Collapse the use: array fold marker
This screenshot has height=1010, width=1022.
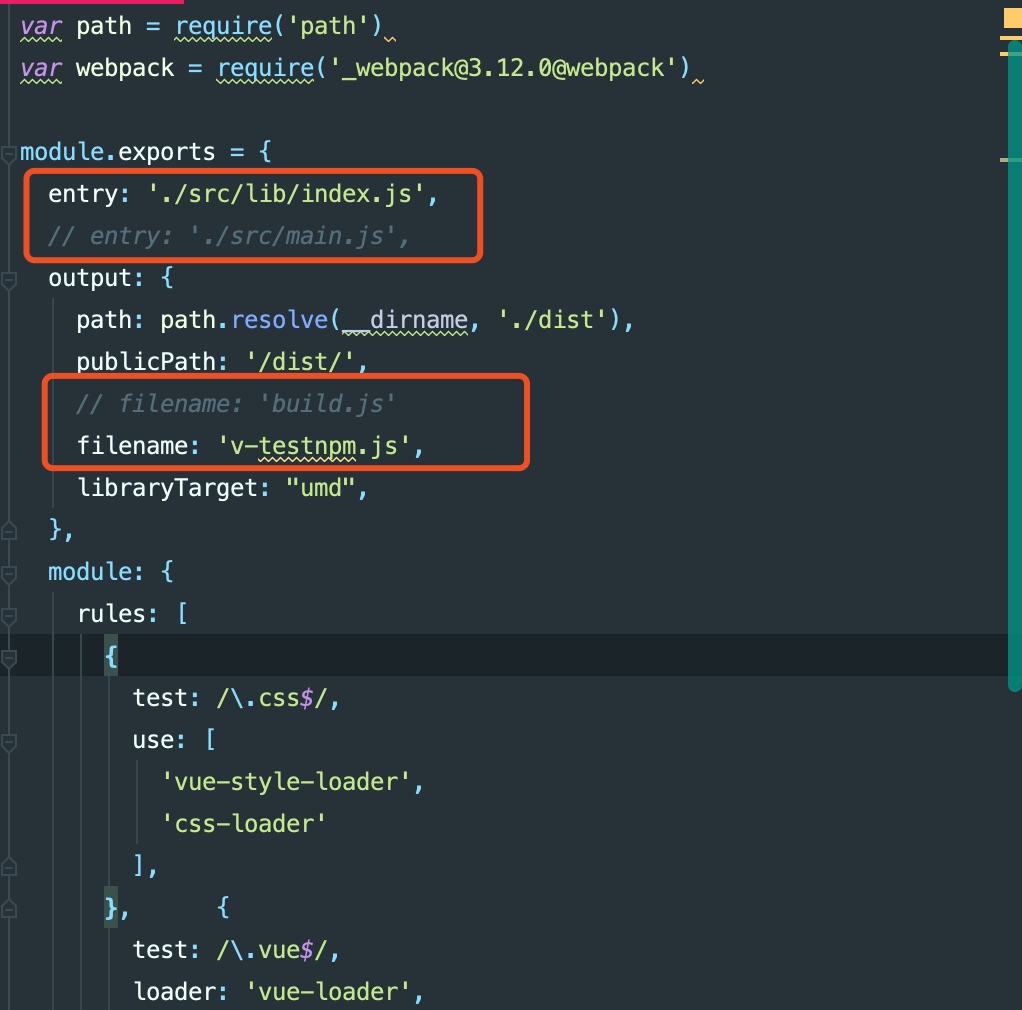tap(8, 742)
